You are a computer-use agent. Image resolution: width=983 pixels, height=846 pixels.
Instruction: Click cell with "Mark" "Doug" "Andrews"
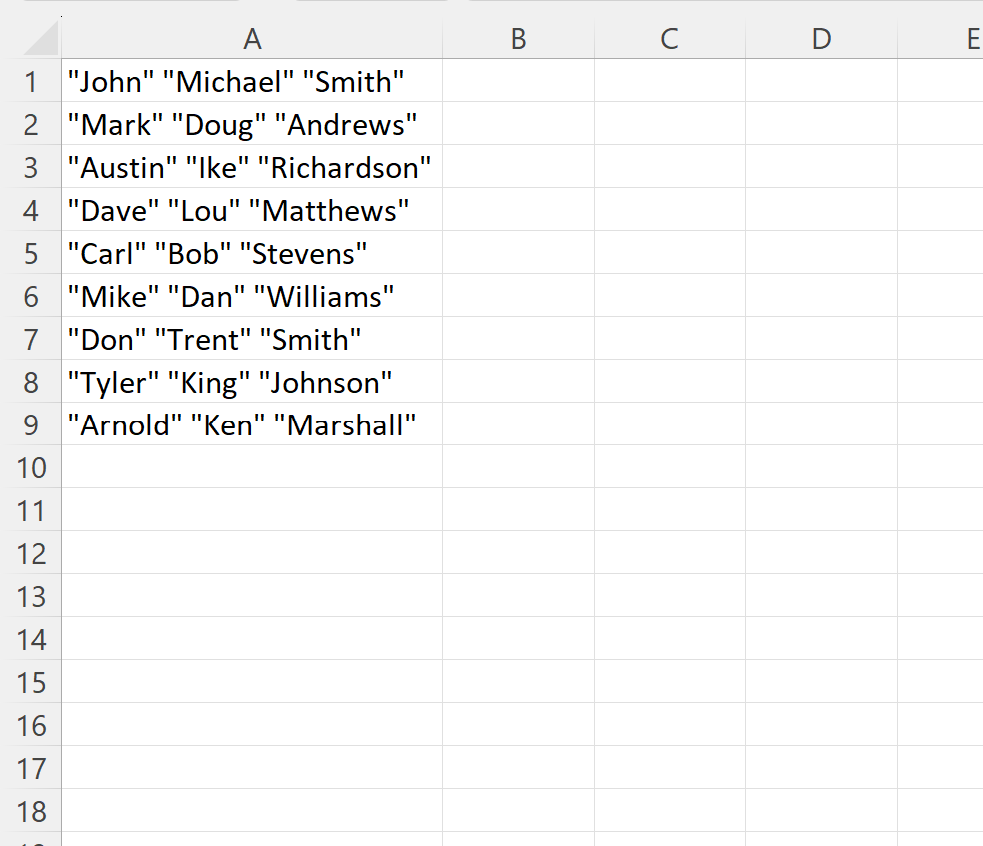coord(252,124)
